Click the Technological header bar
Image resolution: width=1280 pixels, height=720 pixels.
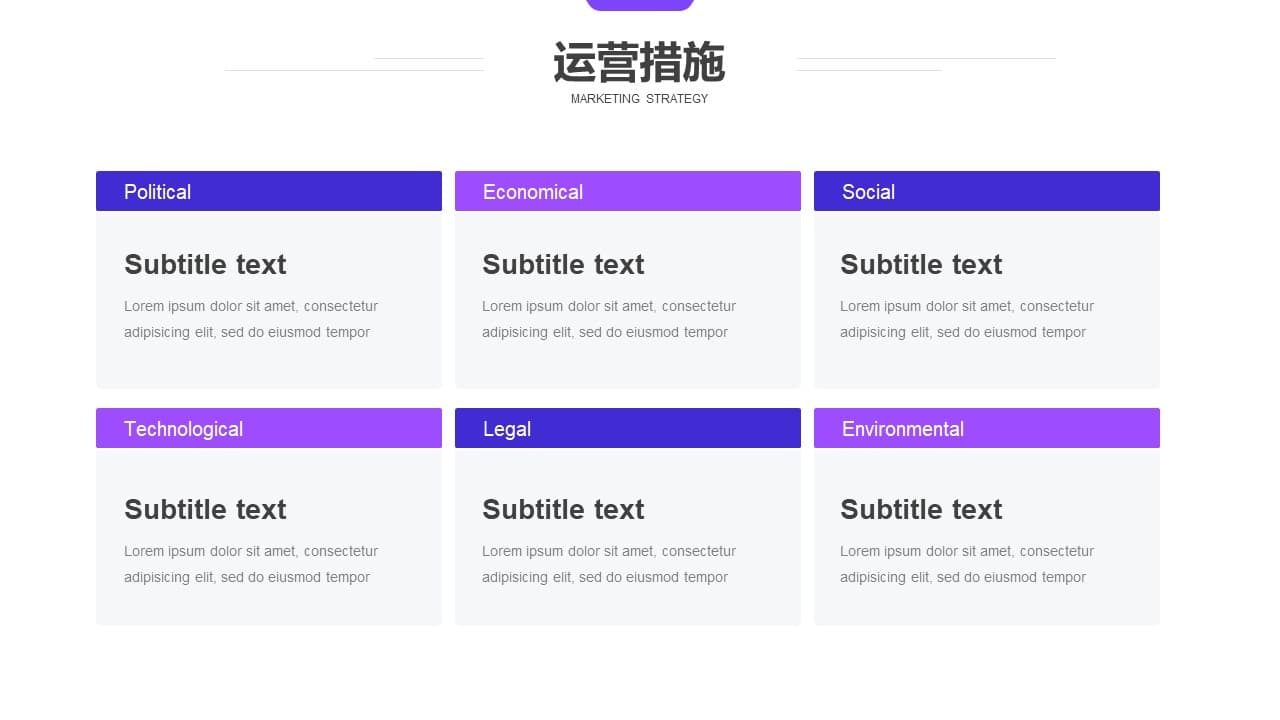(269, 428)
